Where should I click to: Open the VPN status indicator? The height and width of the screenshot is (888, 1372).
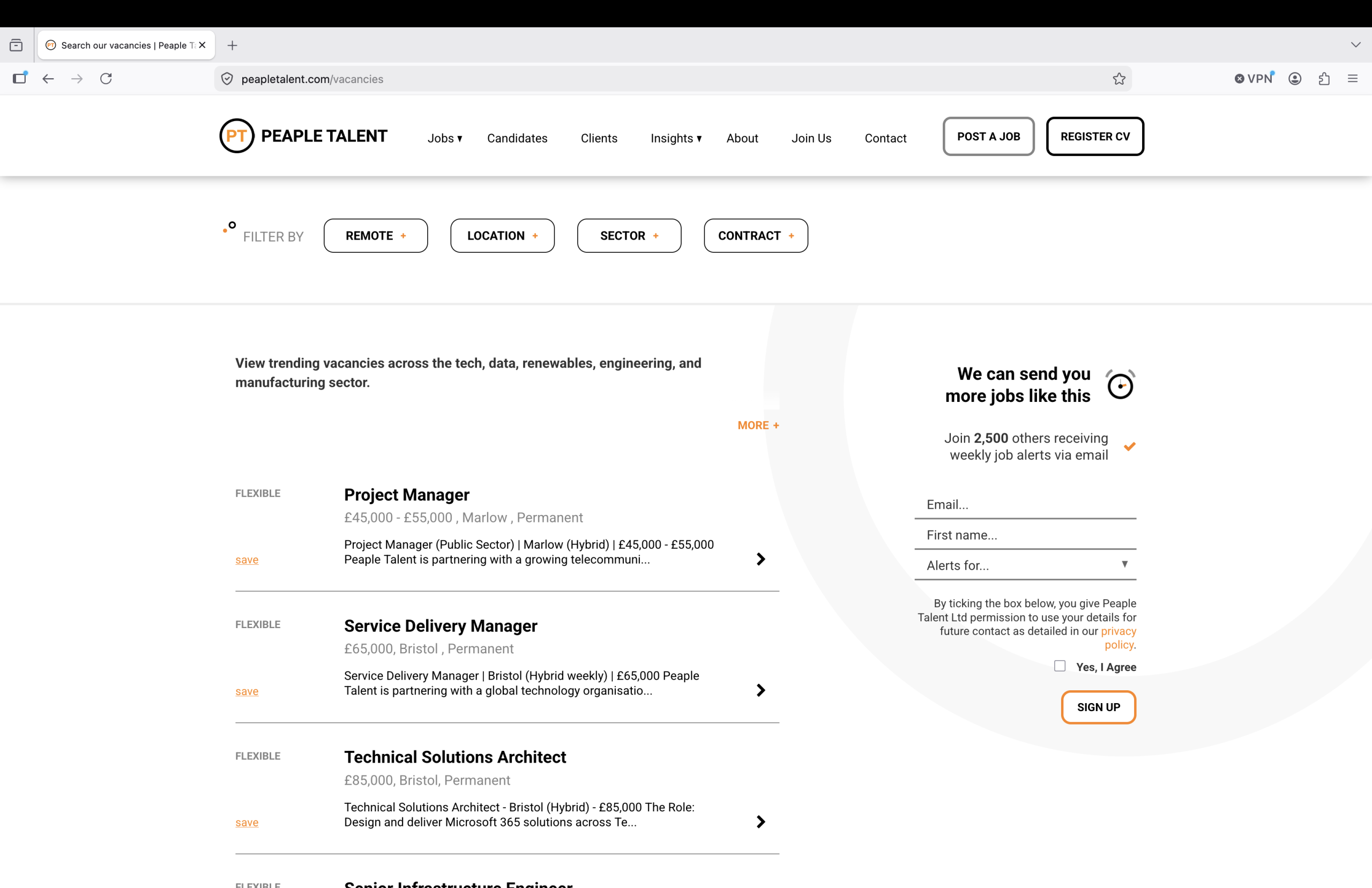(x=1254, y=79)
